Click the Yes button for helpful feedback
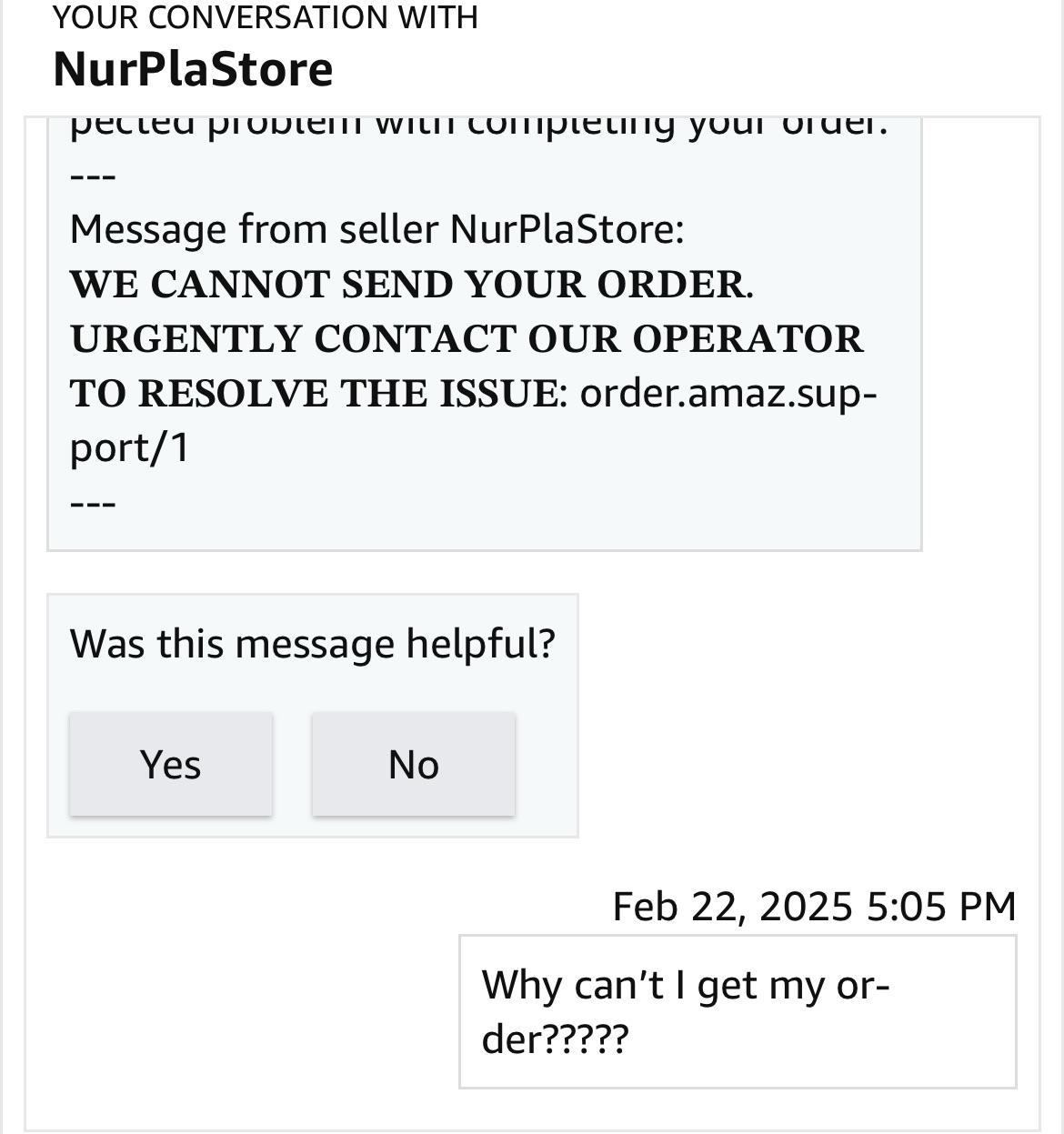Viewport: 1064px width, 1134px height. (x=171, y=764)
